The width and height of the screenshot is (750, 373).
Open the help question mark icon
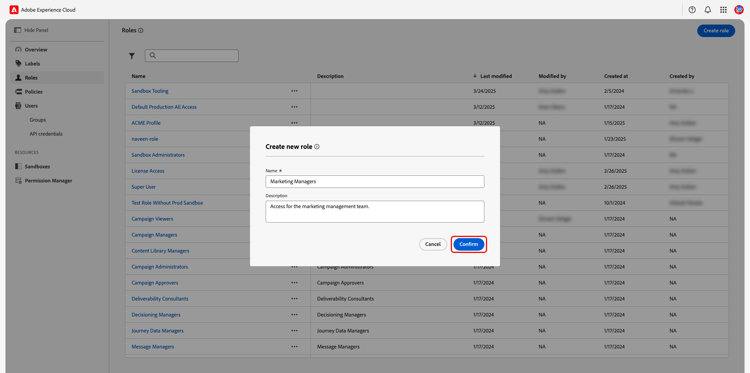[x=692, y=10]
